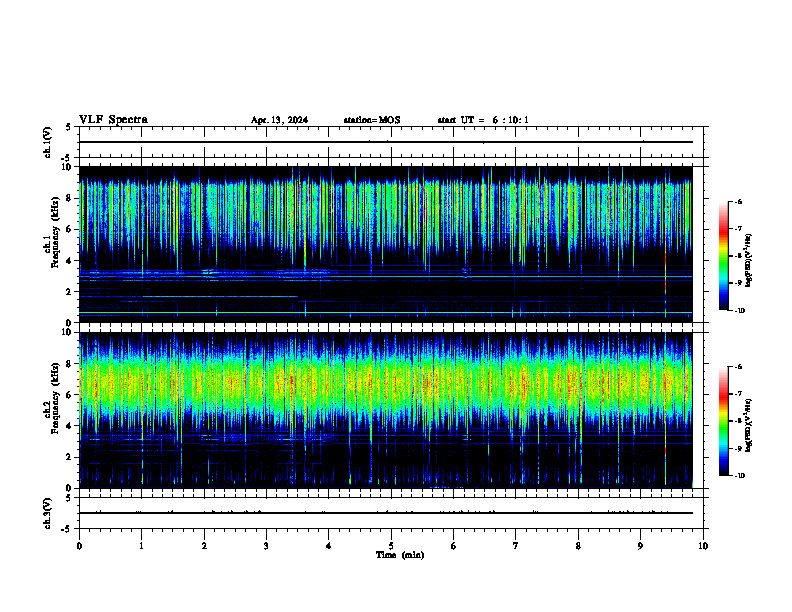792x612 pixels.
Task: Click the ch.1 "Frequency (kHz)" axis label
Action: (55, 232)
